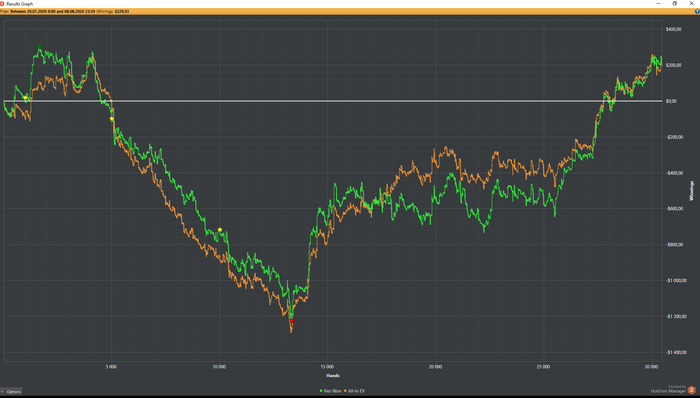The width and height of the screenshot is (700, 398).
Task: Click the green Net Won legend swatch
Action: click(x=321, y=391)
